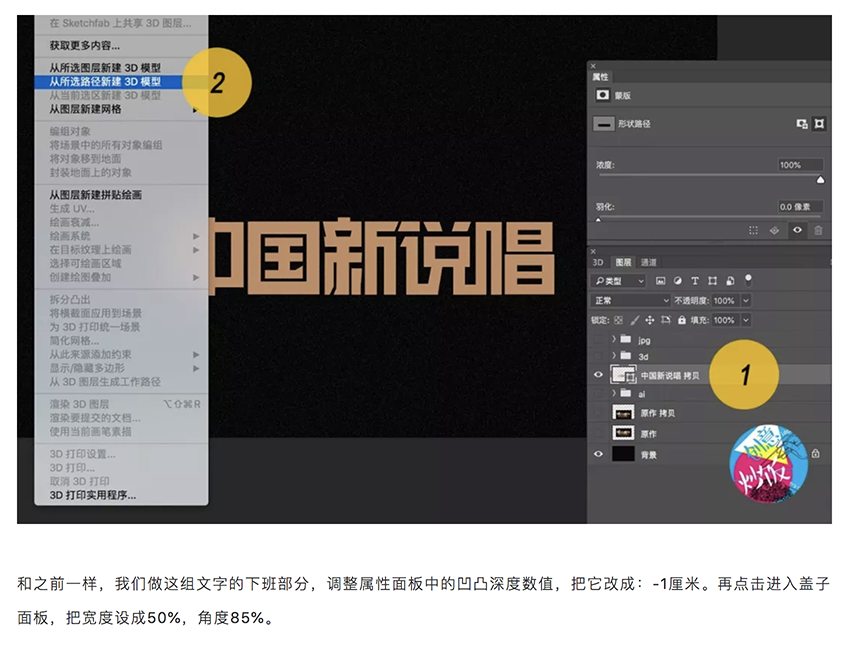Open the 从图层新建网格 submenu

coord(121,109)
